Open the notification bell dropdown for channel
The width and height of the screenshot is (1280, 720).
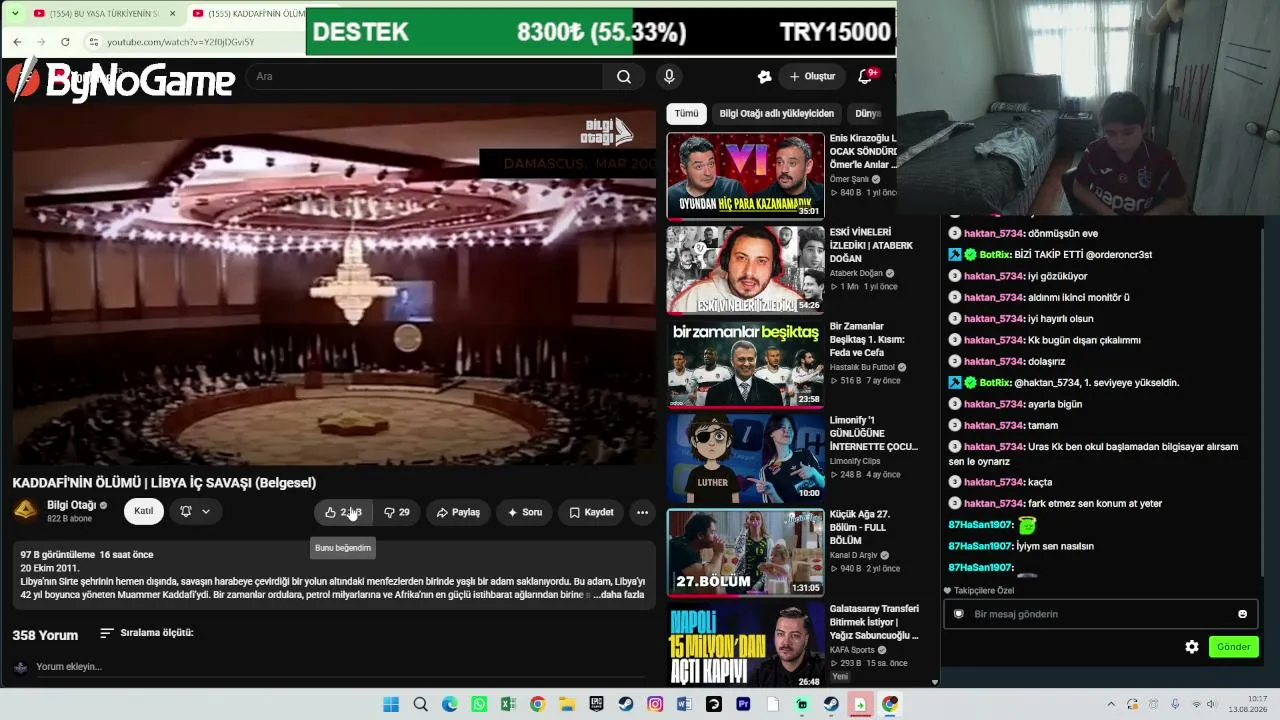pos(195,511)
